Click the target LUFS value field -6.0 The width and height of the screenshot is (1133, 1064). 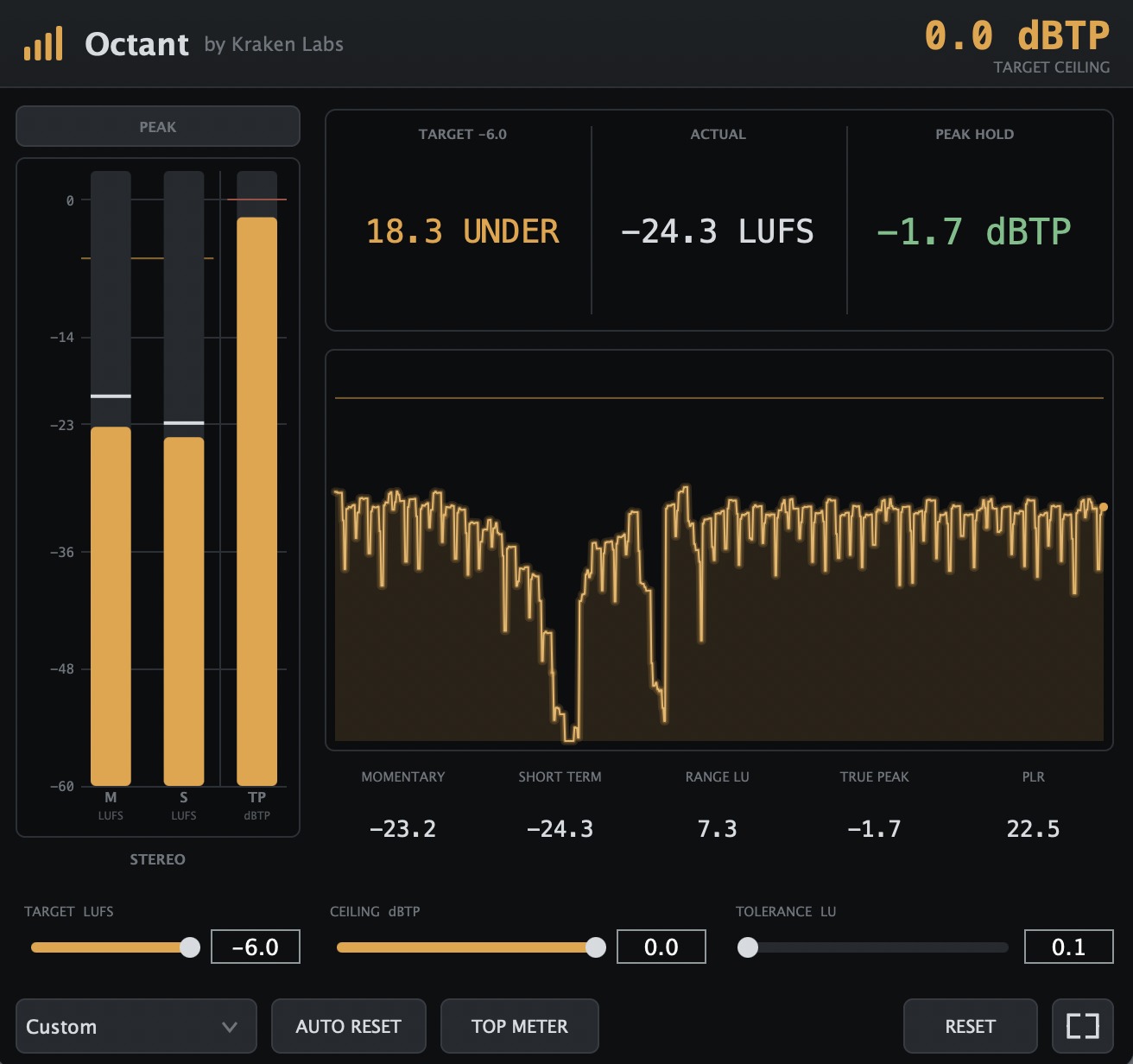point(256,947)
